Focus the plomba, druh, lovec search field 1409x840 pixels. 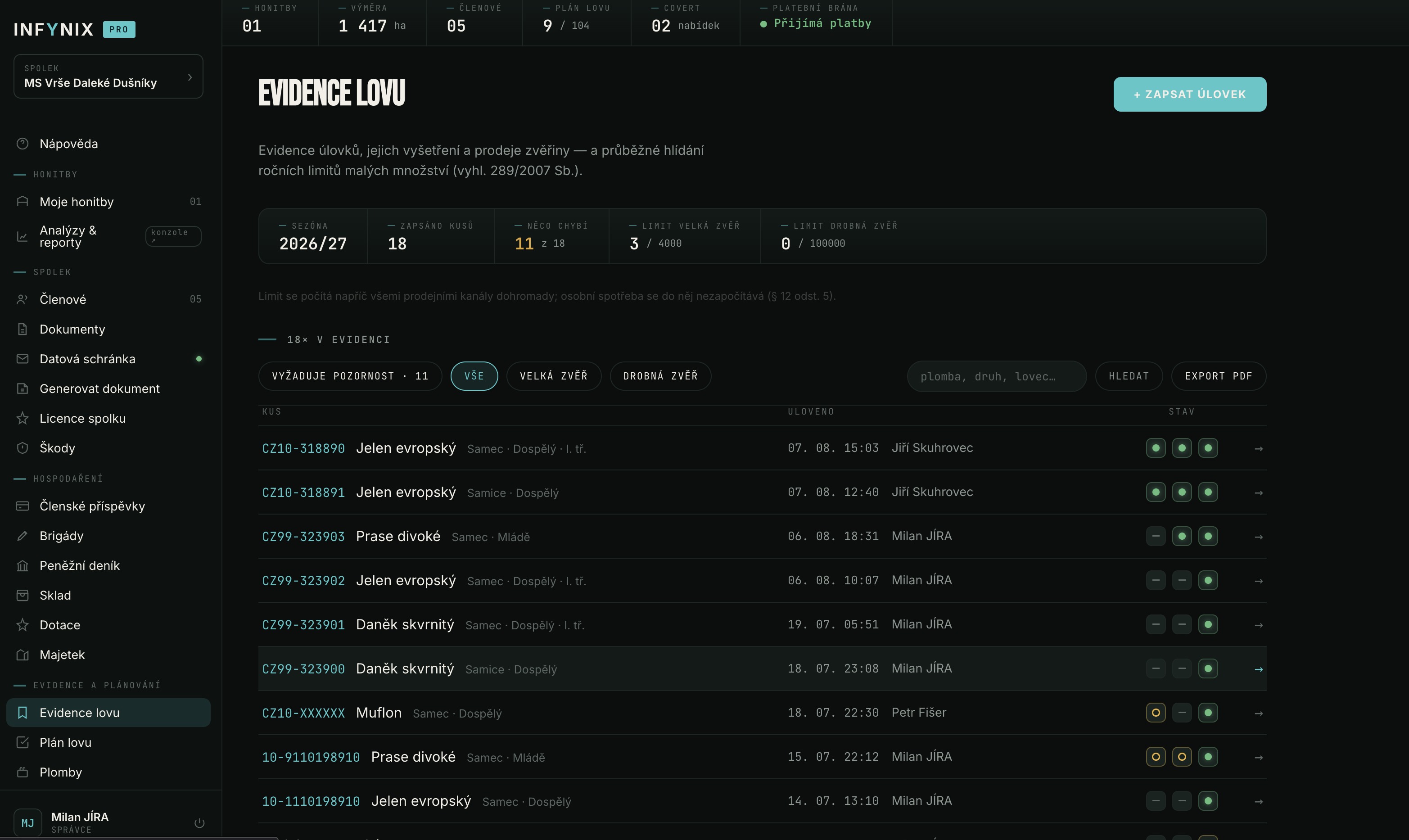[x=997, y=376]
